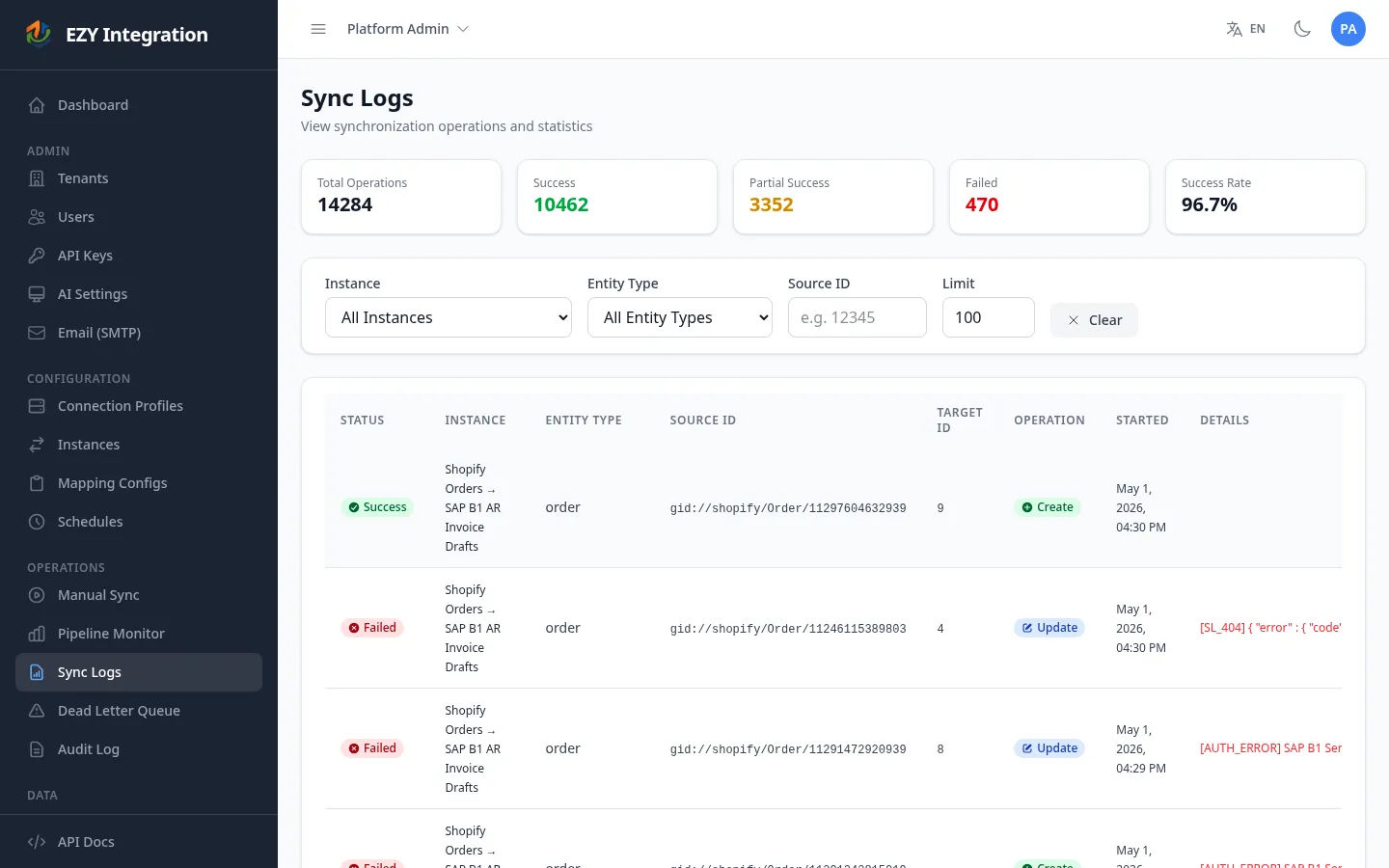This screenshot has width=1389, height=868.
Task: Open the Email (SMTP) envelope icon
Action: (x=37, y=333)
